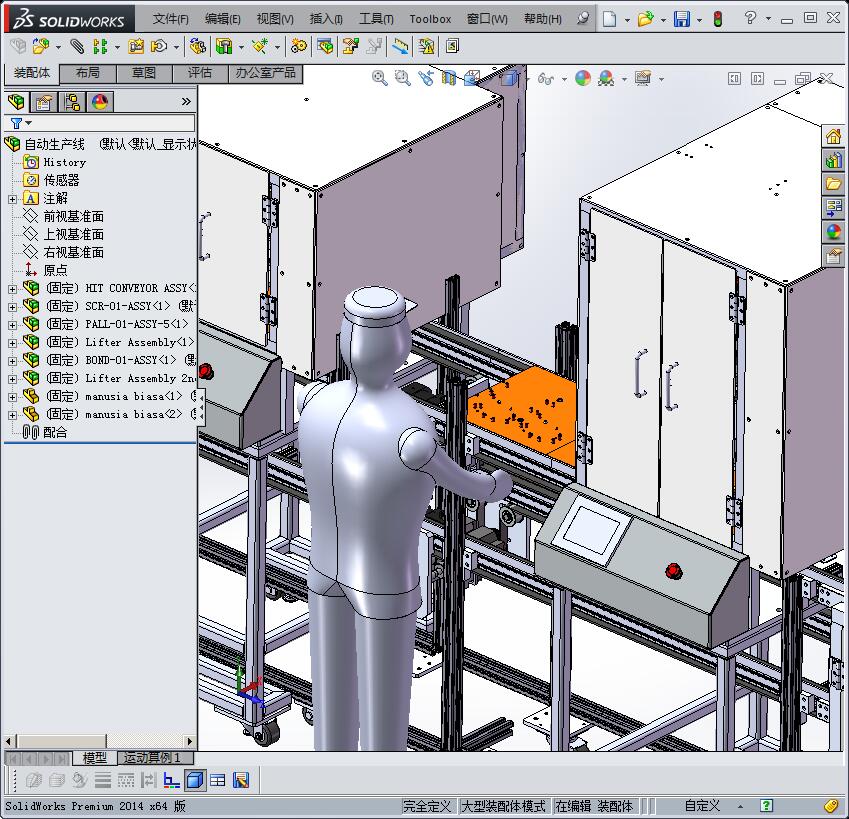
Task: Open the Design Library task pane icon
Action: 833,160
